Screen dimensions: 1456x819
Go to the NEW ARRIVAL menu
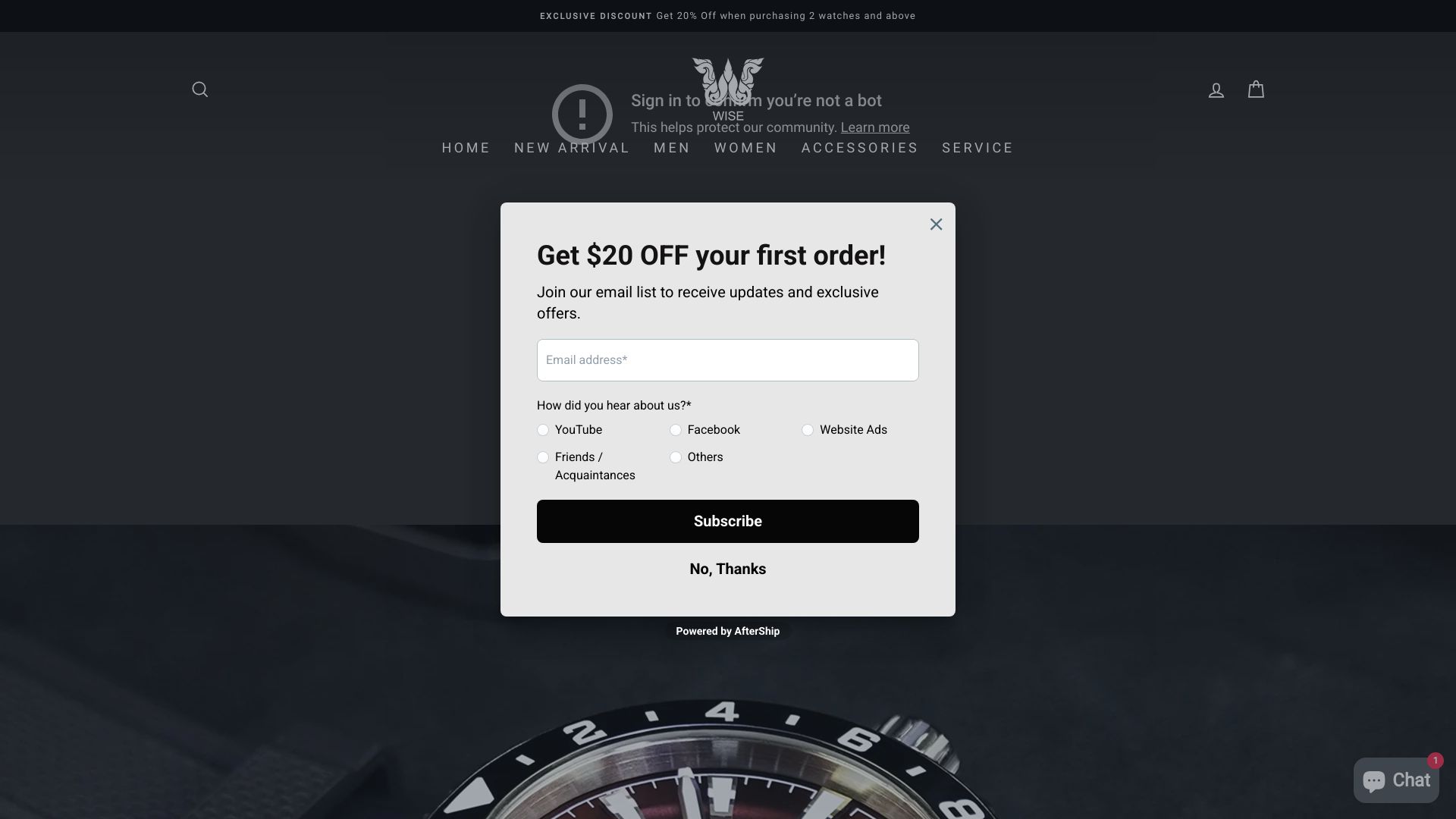pyautogui.click(x=572, y=148)
